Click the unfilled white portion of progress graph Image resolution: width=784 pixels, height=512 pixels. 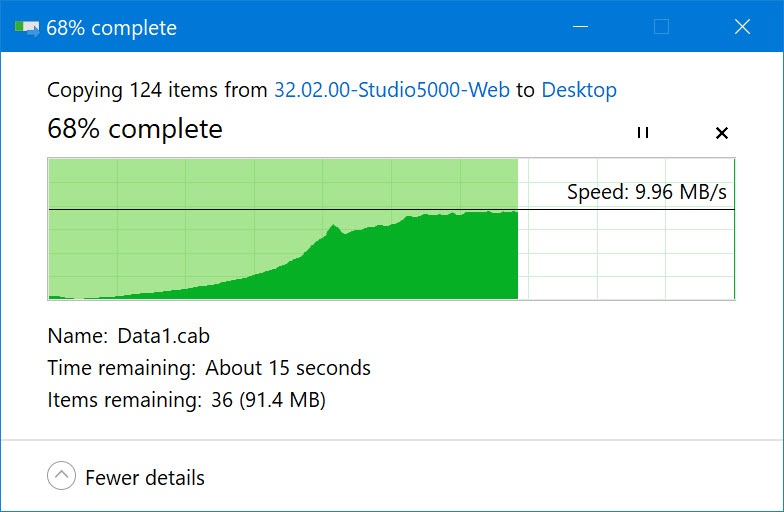pyautogui.click(x=626, y=250)
